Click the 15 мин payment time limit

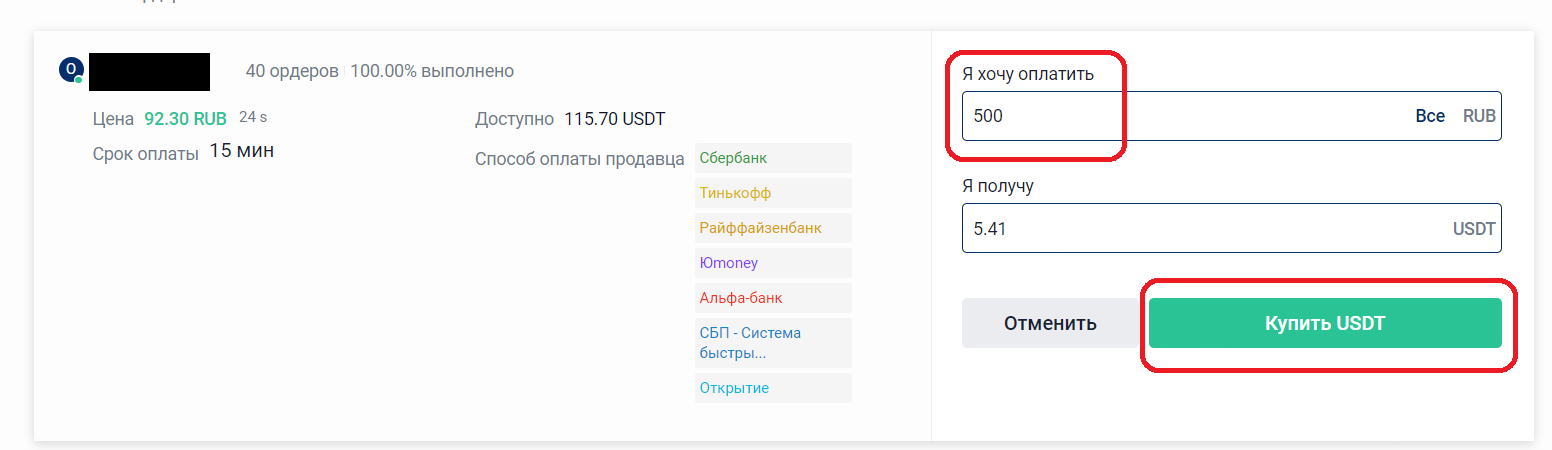pyautogui.click(x=241, y=151)
